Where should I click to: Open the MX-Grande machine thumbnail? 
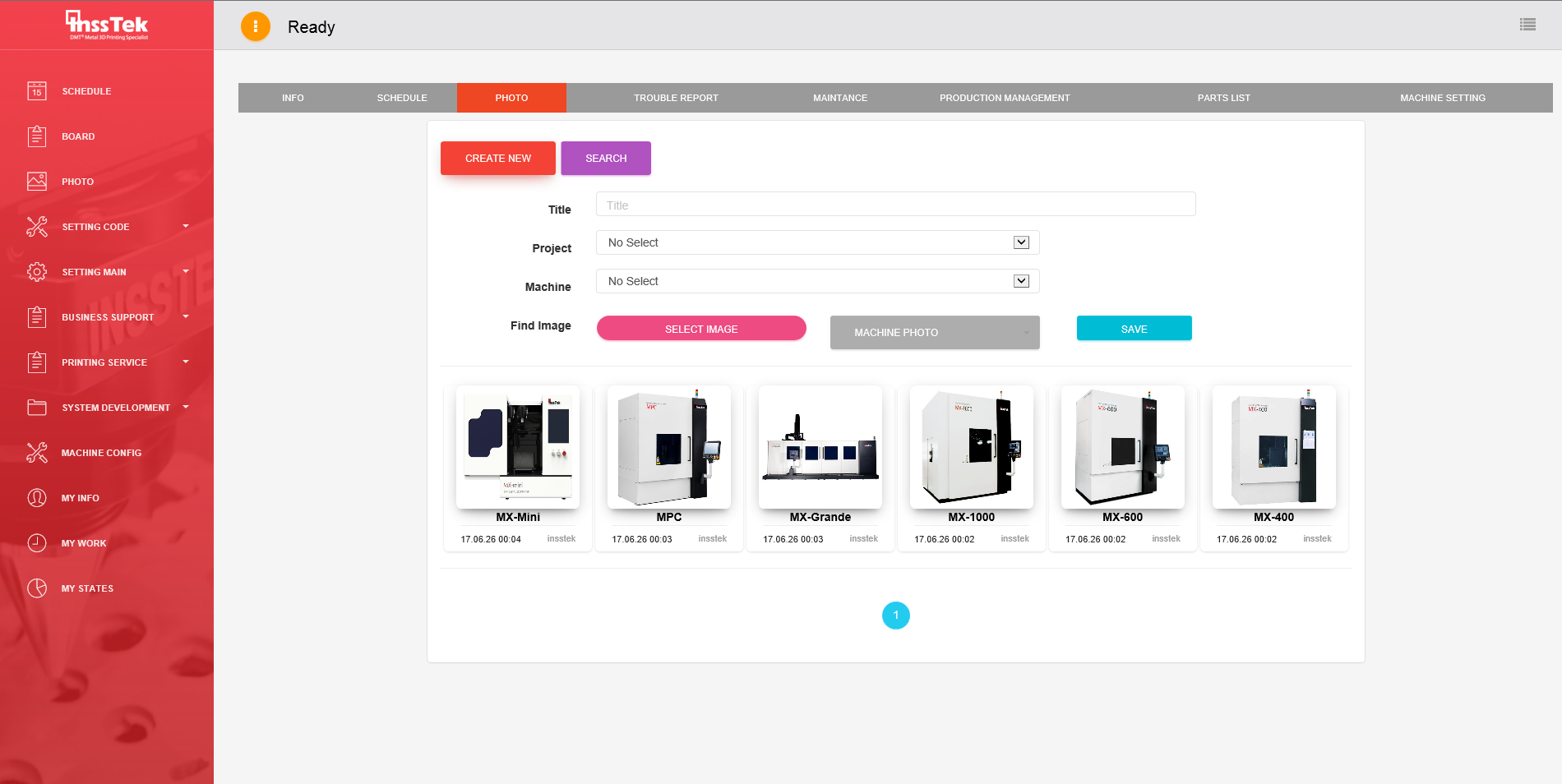click(x=820, y=447)
